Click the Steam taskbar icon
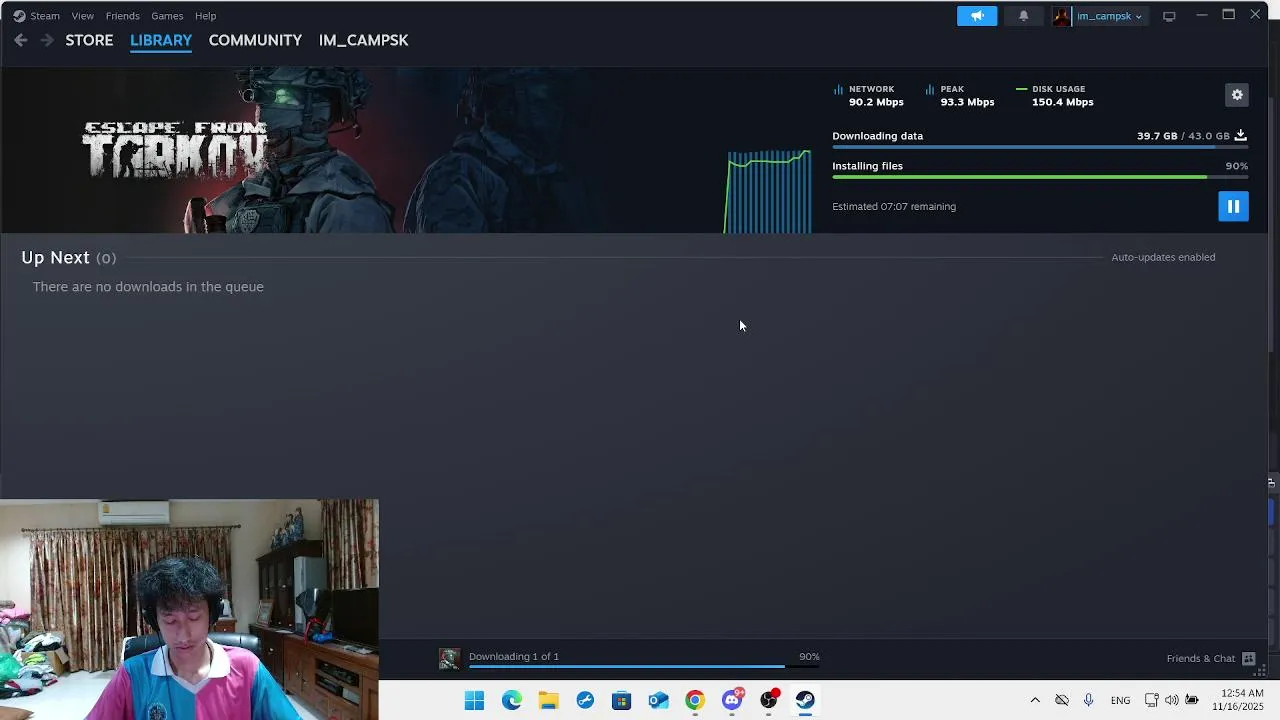Viewport: 1280px width, 720px height. tap(805, 700)
